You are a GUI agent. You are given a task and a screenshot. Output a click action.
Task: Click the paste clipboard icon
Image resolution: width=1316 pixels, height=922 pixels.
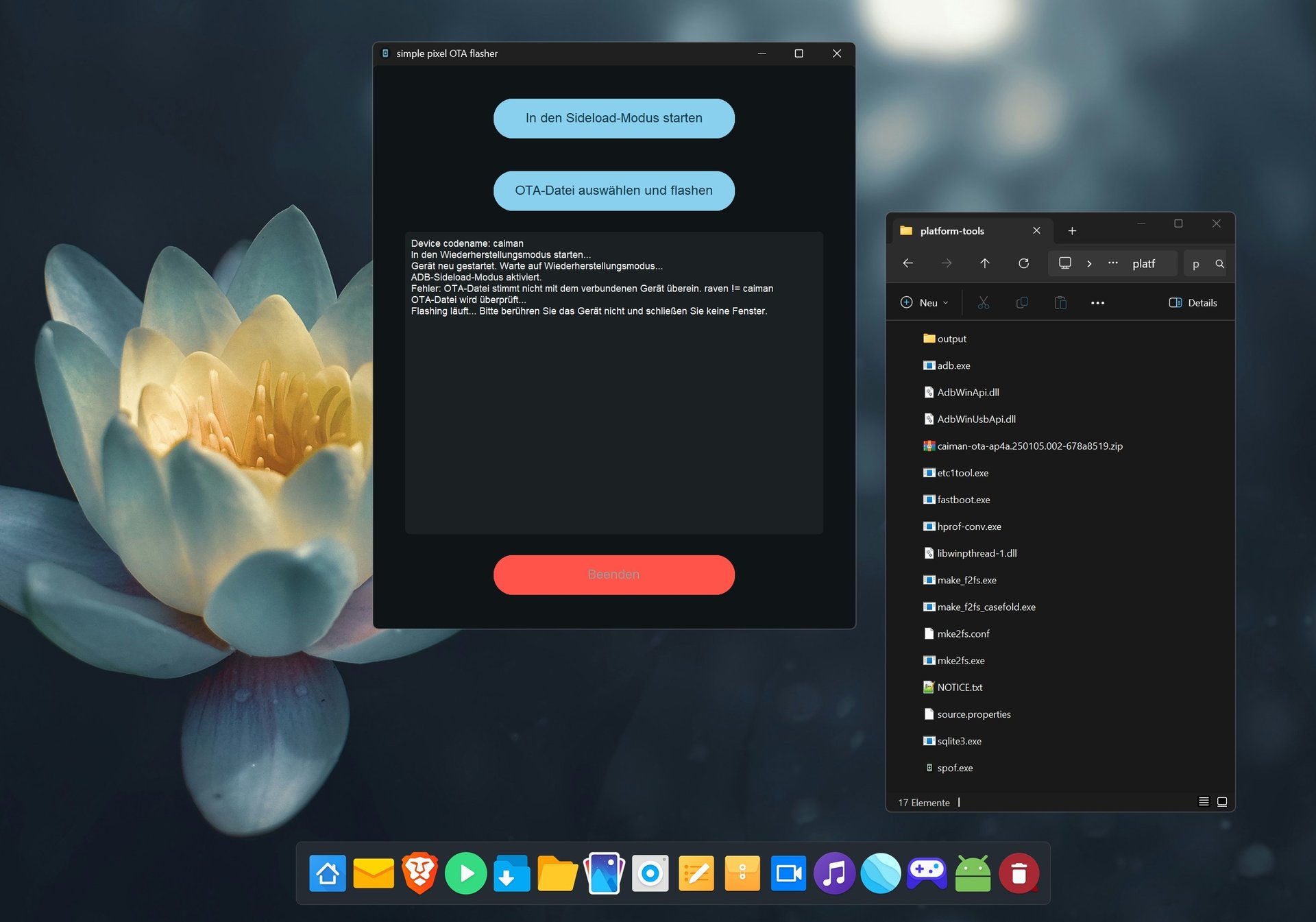pyautogui.click(x=1060, y=302)
